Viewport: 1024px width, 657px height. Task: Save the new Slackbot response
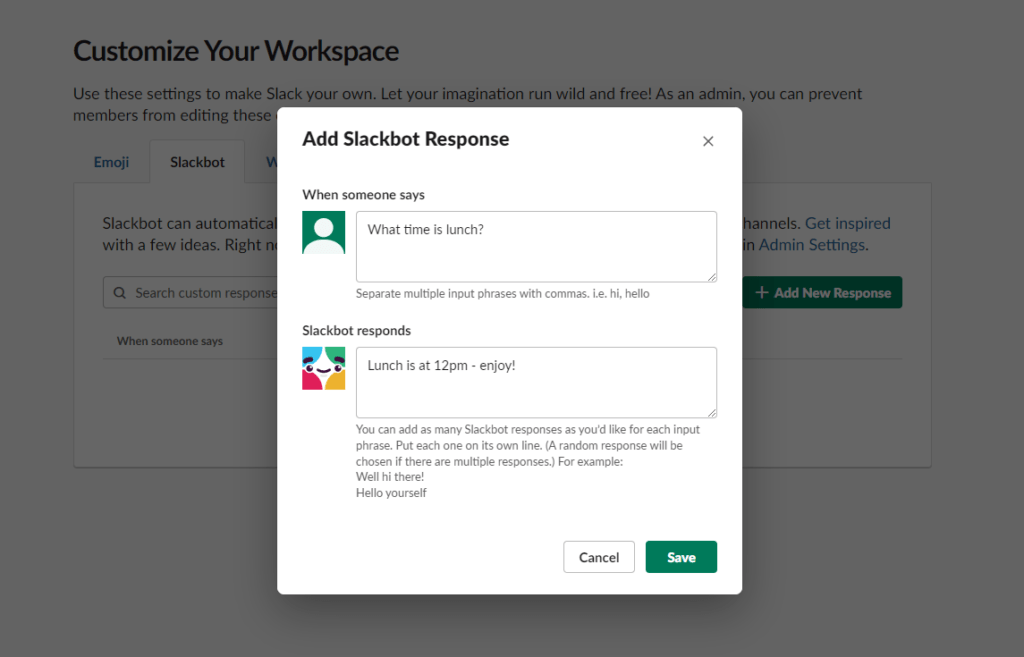point(681,557)
